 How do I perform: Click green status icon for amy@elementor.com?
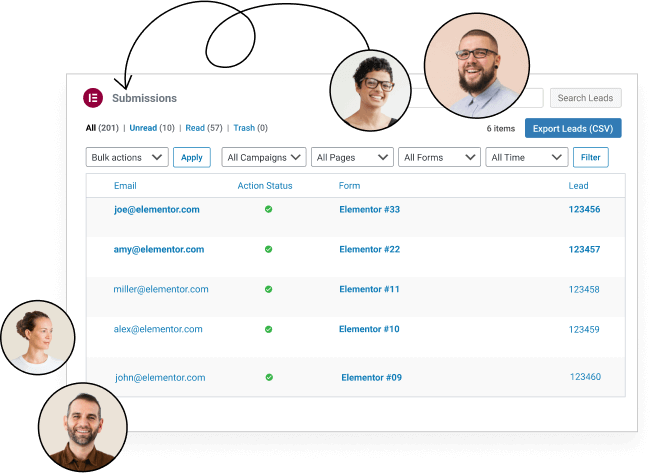click(x=268, y=249)
